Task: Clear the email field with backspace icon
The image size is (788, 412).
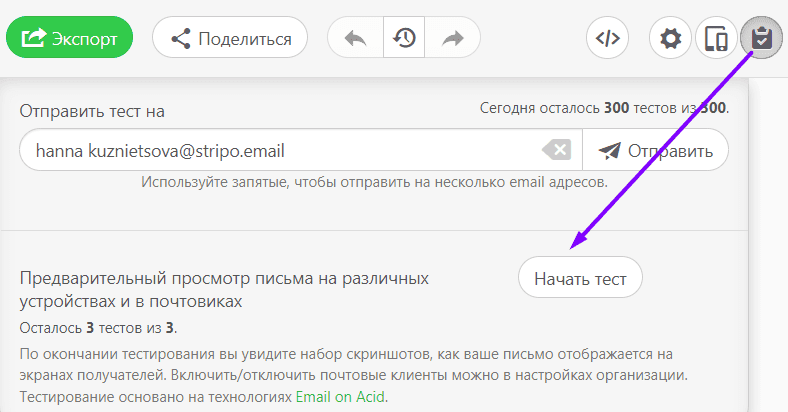Action: [556, 150]
